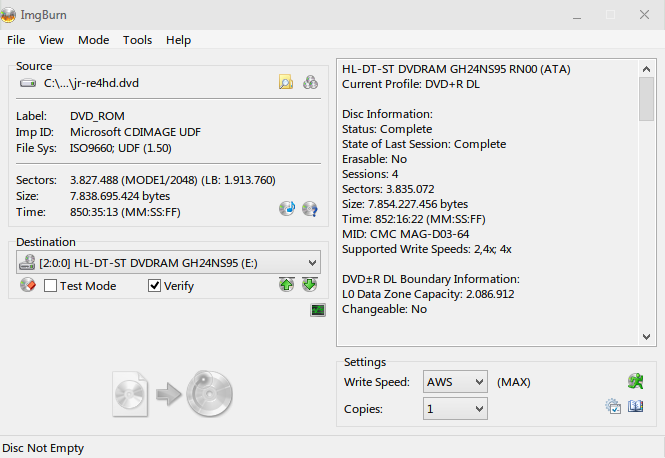Click the 'Erasable: No' line

[x=374, y=159]
